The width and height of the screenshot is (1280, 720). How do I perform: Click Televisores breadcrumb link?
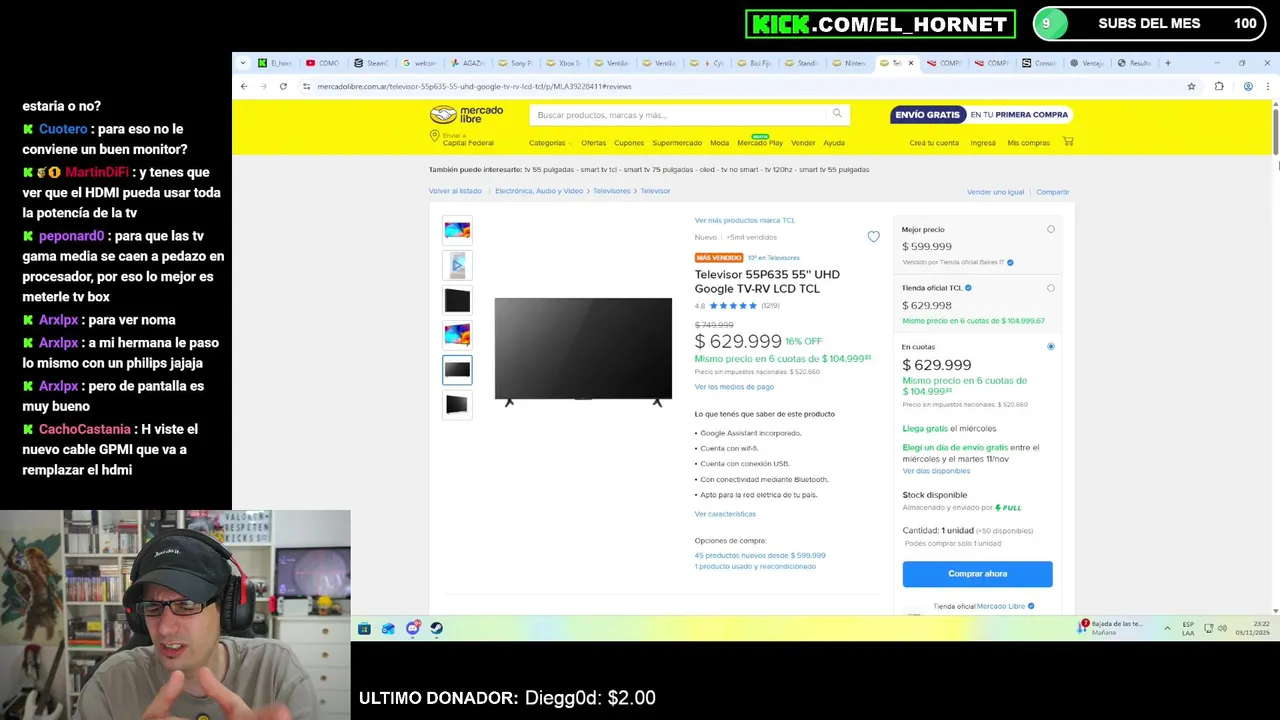[x=612, y=191]
